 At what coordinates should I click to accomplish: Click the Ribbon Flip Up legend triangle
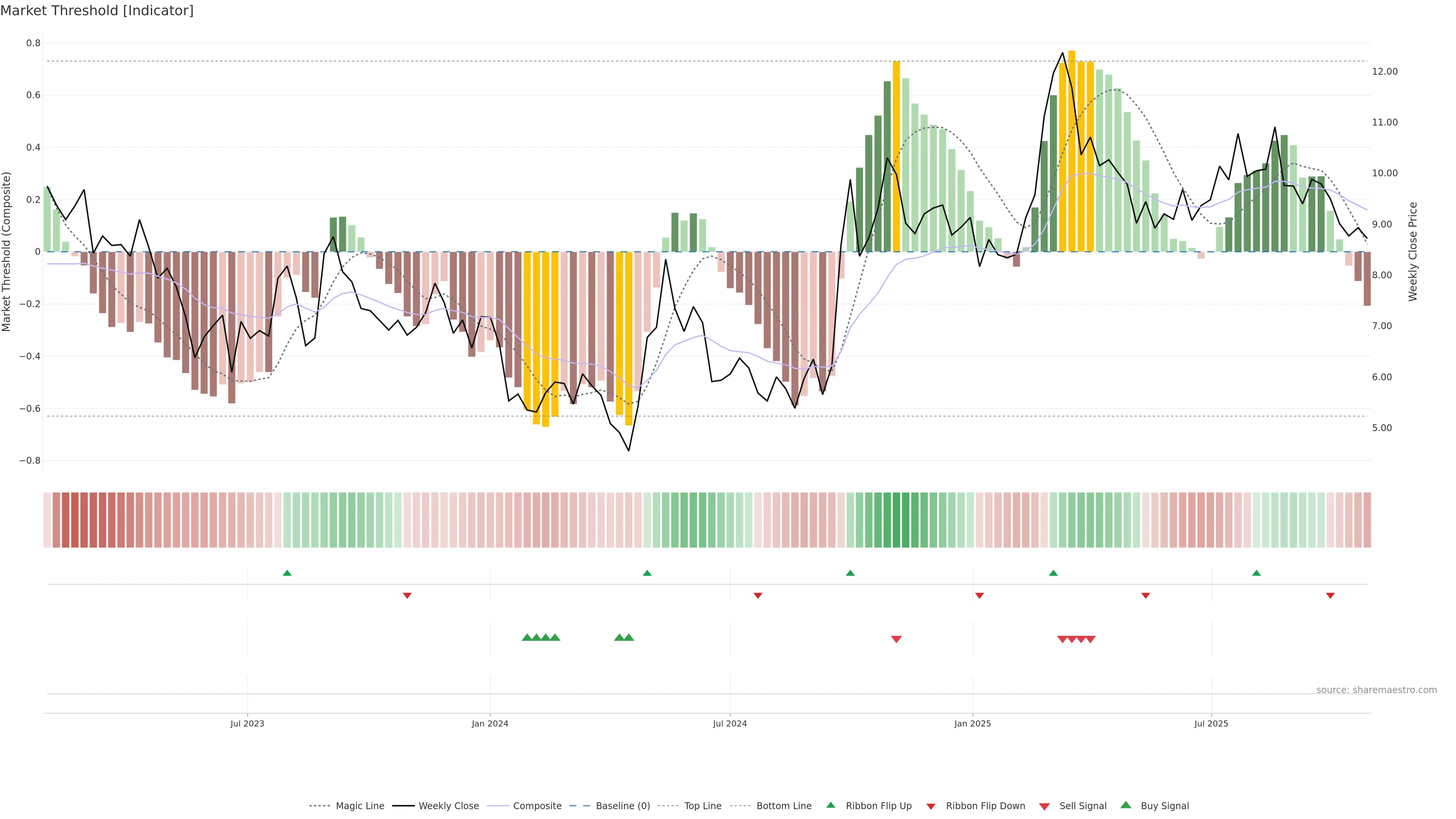830,805
